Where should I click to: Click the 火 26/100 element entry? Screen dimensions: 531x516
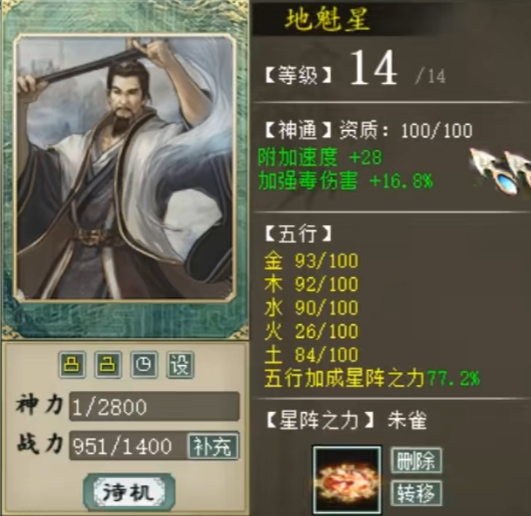click(x=311, y=331)
